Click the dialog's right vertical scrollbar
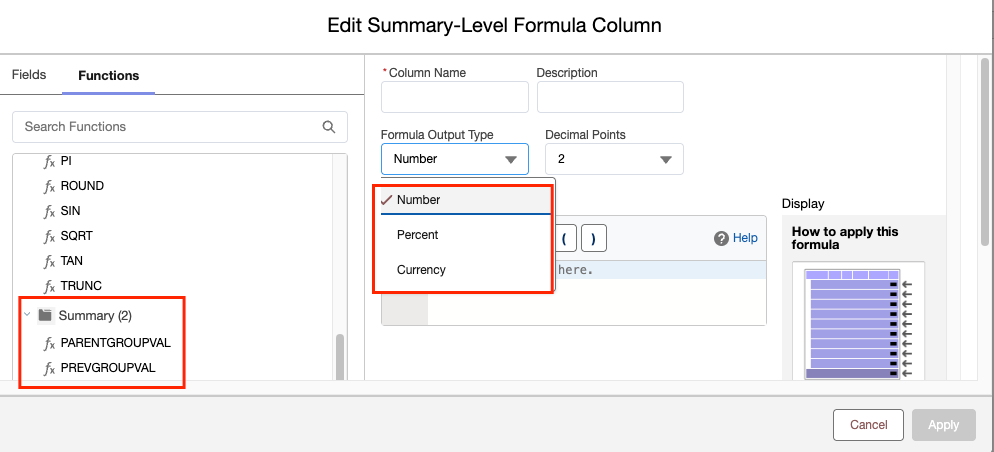The height and width of the screenshot is (452, 994). coord(984,152)
